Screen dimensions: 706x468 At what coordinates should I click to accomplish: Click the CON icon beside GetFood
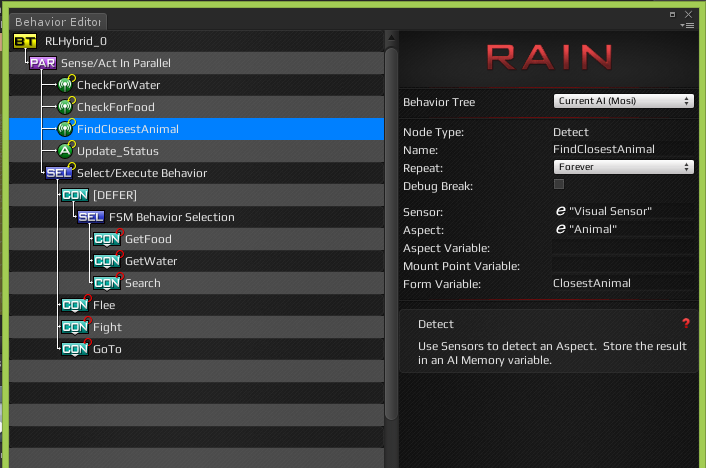[107, 239]
